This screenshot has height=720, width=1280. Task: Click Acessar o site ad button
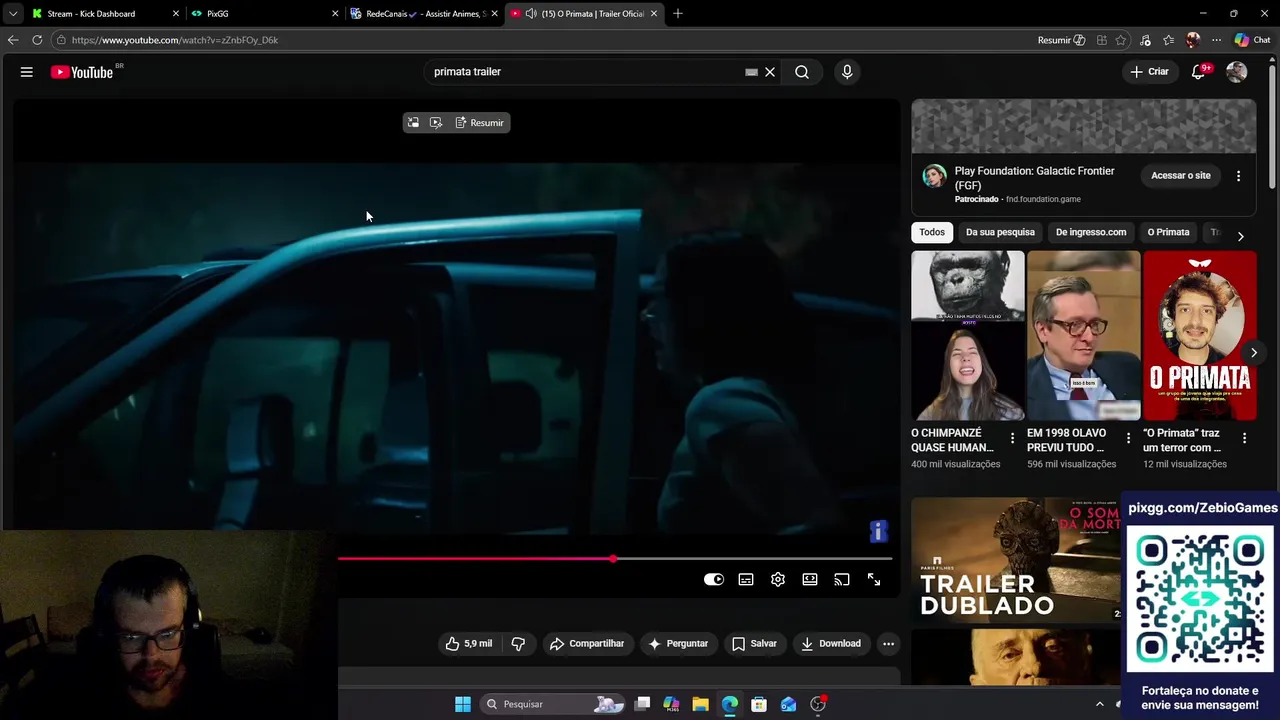(1181, 176)
